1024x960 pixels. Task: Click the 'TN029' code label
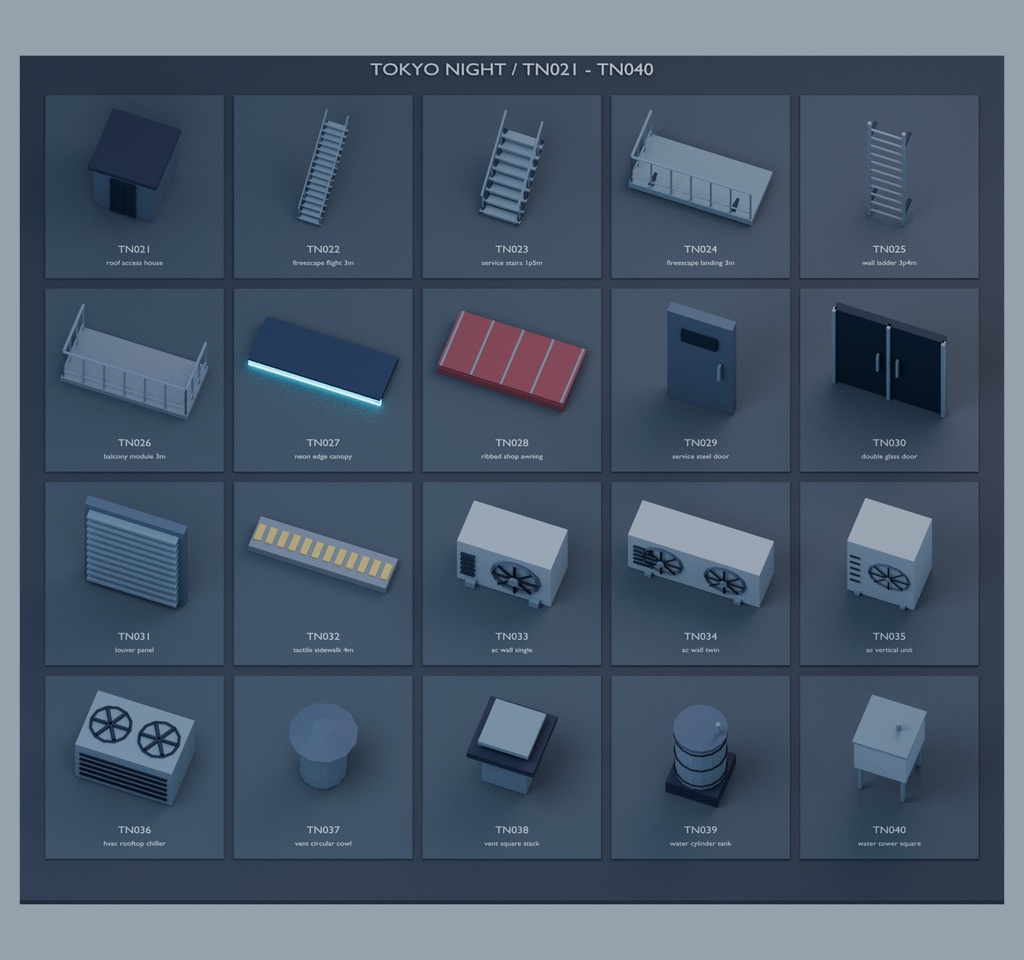point(701,443)
